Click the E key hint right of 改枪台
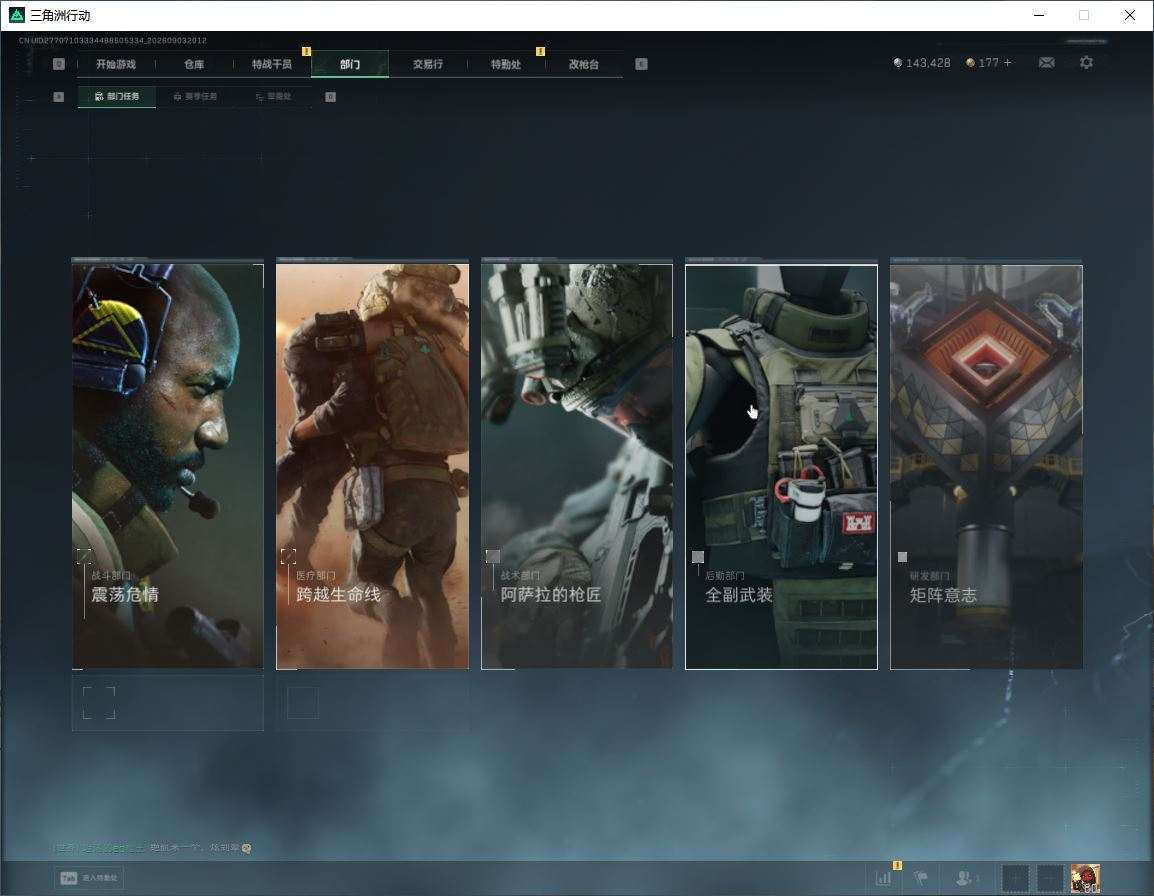 click(x=641, y=64)
